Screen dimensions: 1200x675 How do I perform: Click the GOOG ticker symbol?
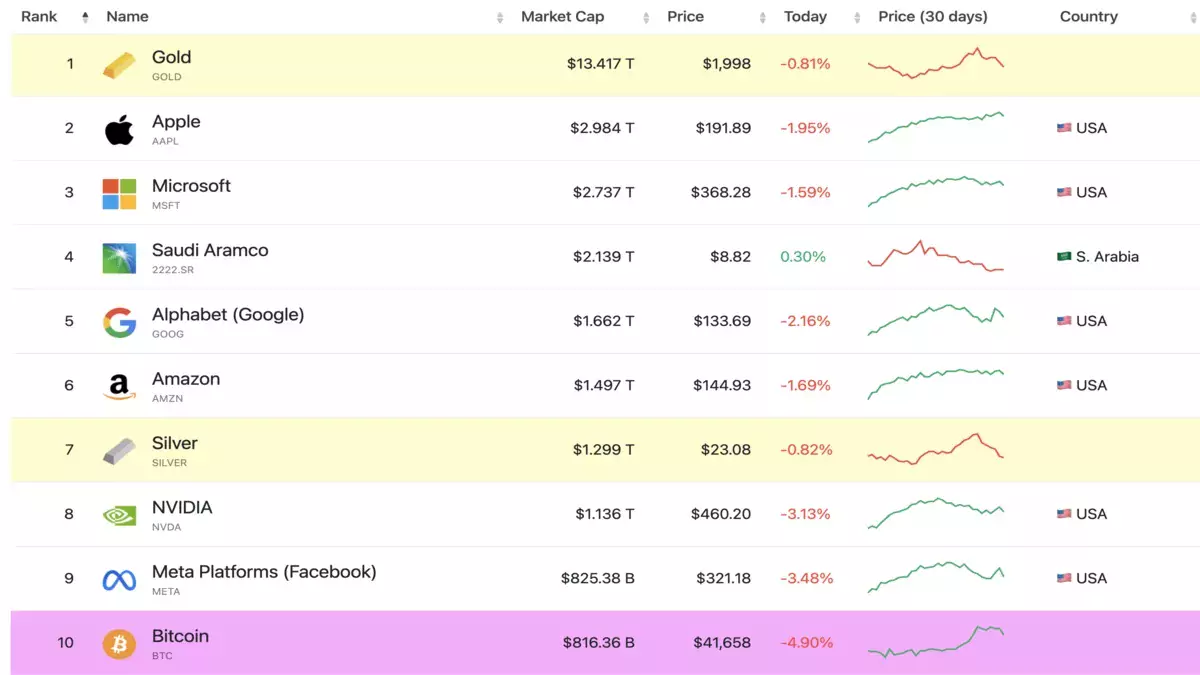pyautogui.click(x=168, y=334)
